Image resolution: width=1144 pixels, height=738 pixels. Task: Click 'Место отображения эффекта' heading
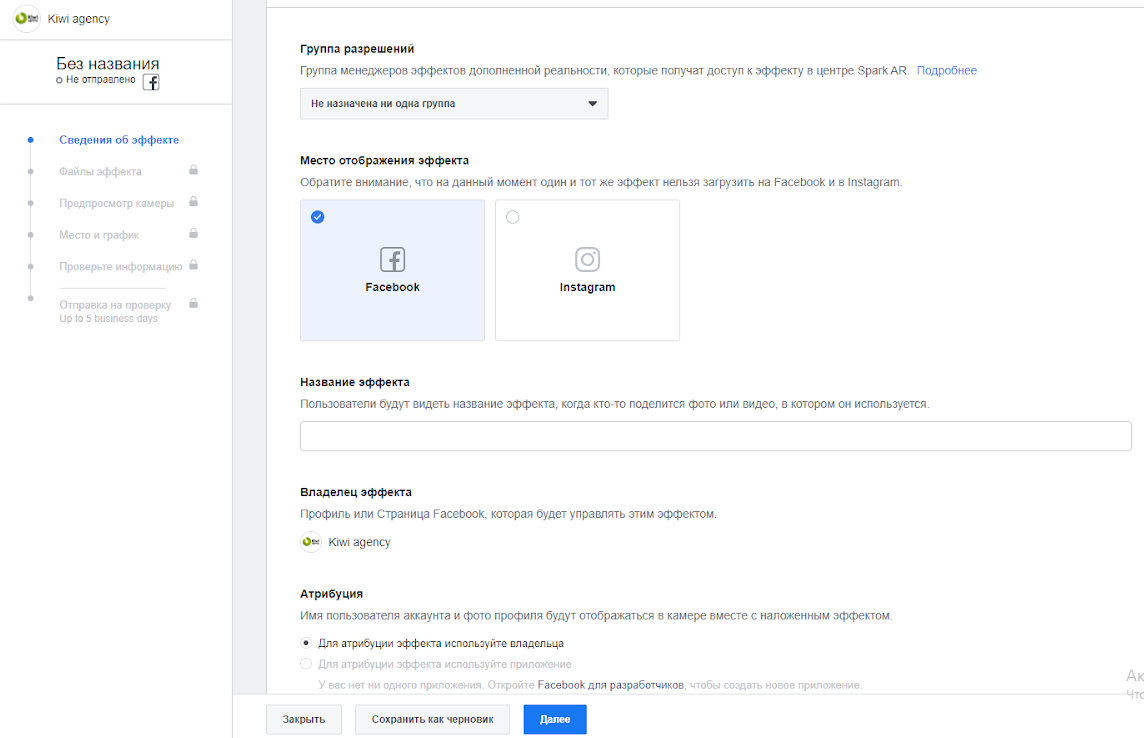click(x=384, y=160)
